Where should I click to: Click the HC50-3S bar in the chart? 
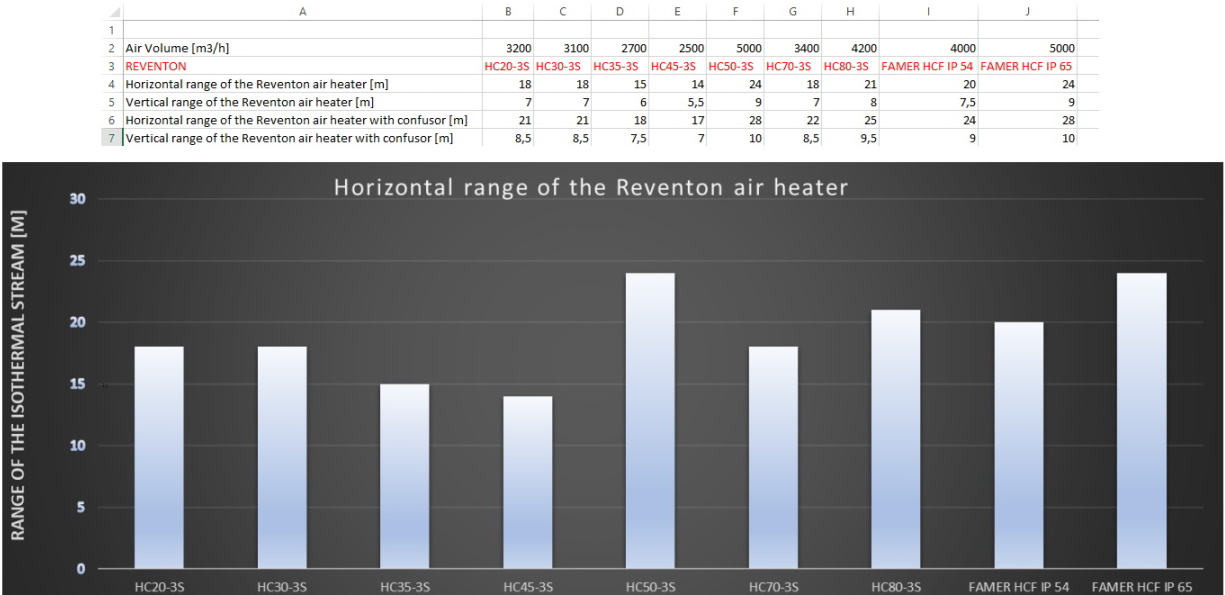tap(650, 421)
